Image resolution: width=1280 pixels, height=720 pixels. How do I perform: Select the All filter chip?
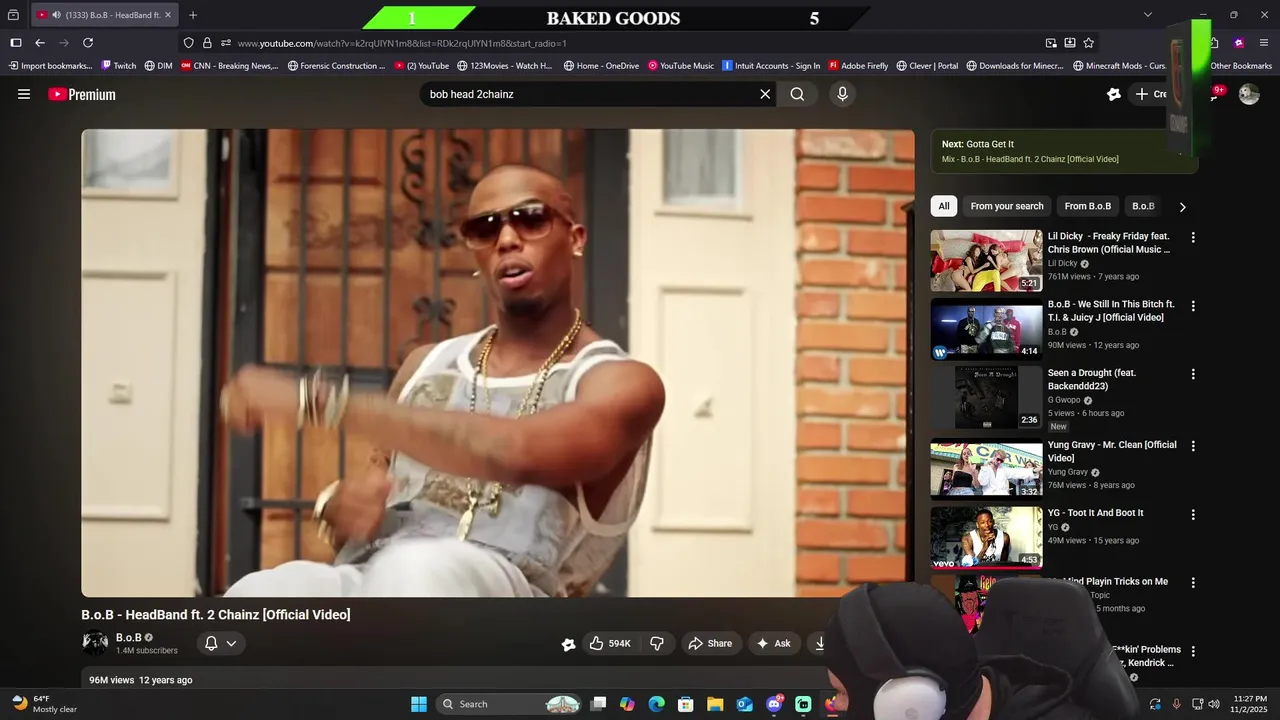944,206
